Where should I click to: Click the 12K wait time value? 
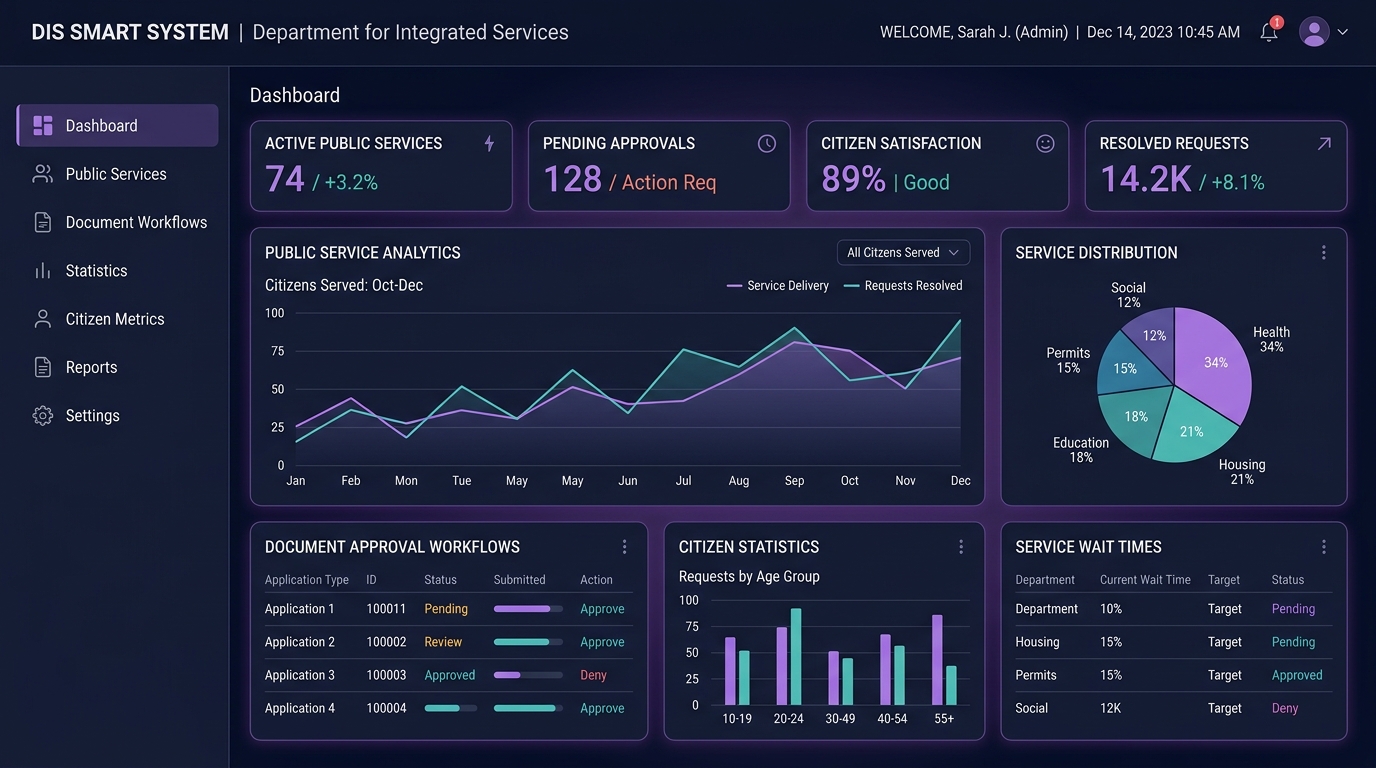[x=1110, y=708]
